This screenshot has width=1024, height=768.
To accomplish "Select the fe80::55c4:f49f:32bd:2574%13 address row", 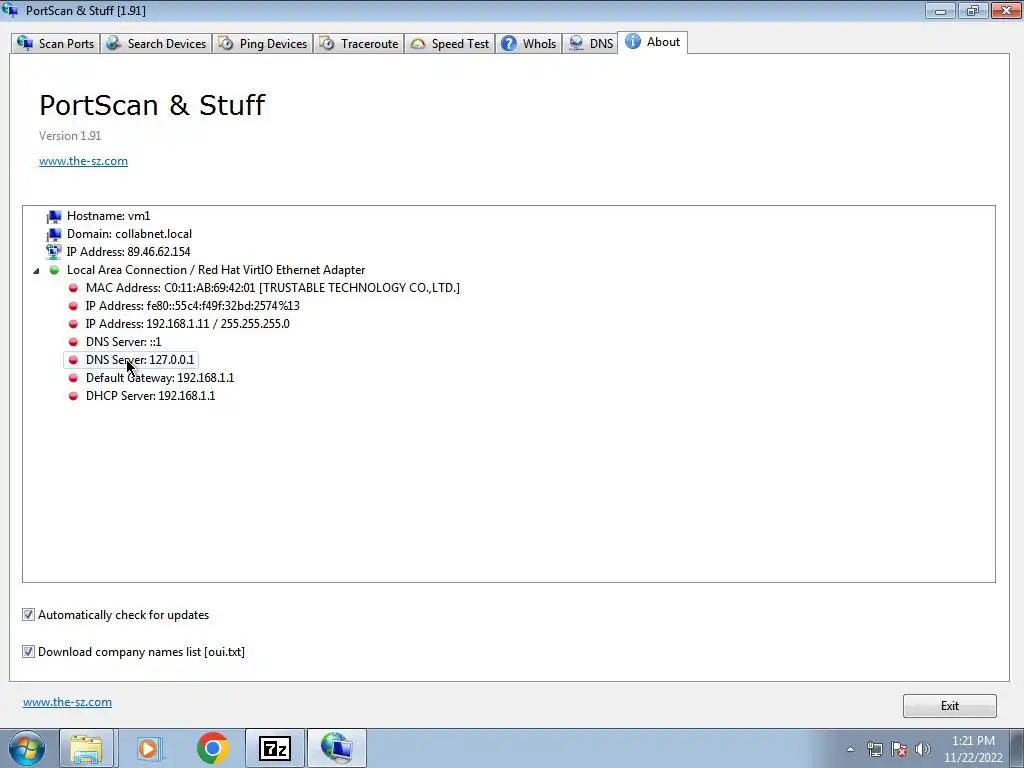I will pos(193,306).
